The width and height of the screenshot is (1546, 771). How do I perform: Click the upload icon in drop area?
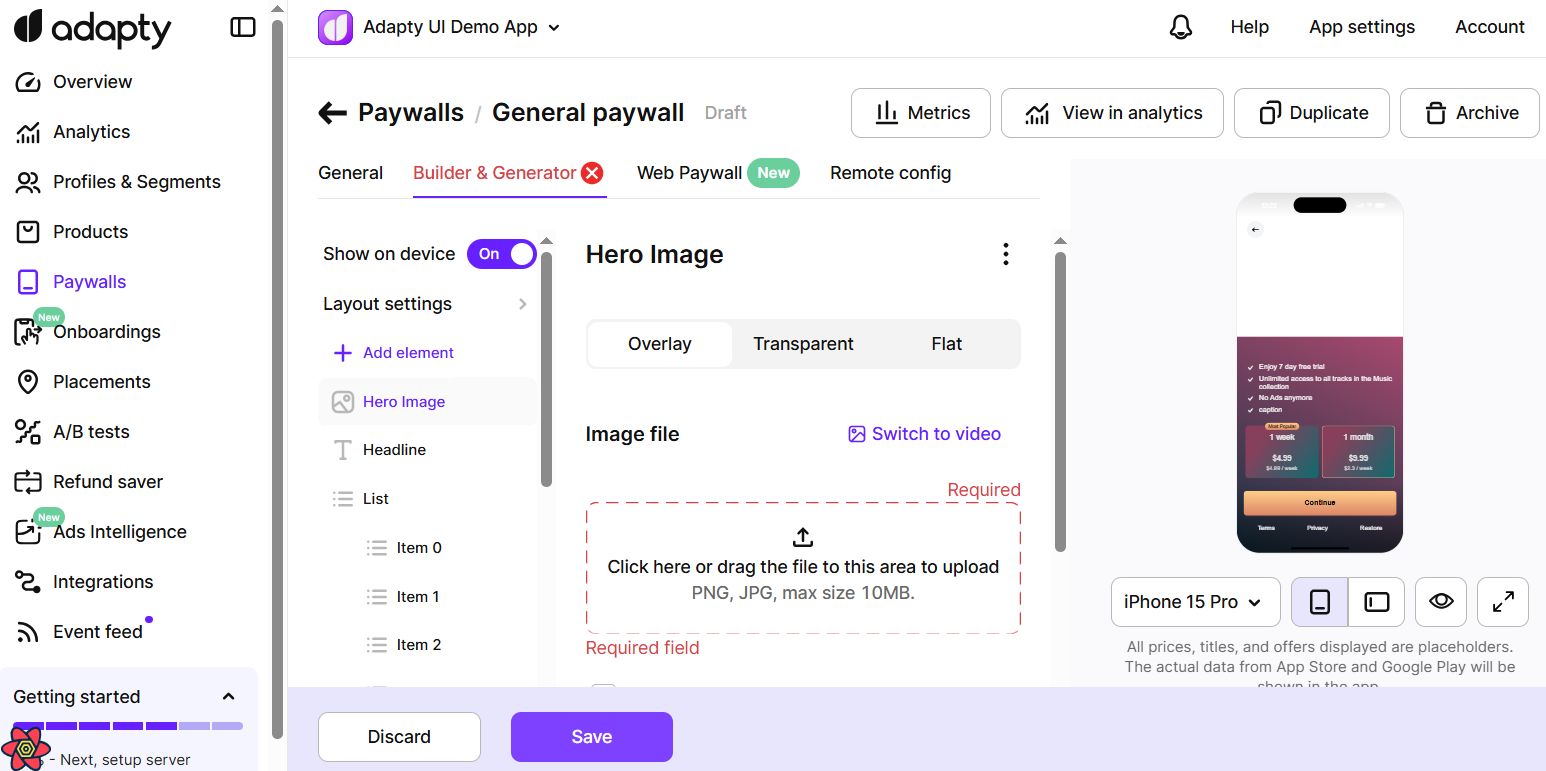point(802,537)
